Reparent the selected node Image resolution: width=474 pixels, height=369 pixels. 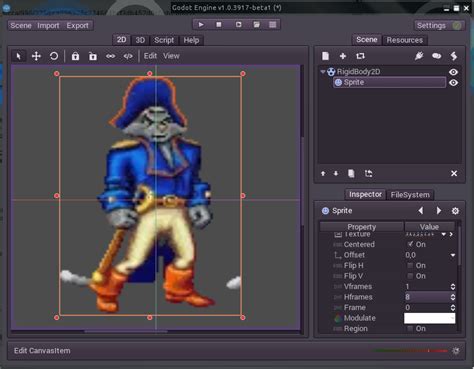click(x=368, y=173)
